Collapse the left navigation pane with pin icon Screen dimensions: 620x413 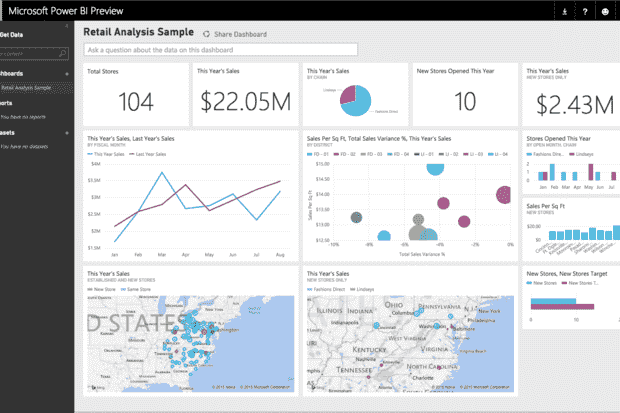(66, 26)
